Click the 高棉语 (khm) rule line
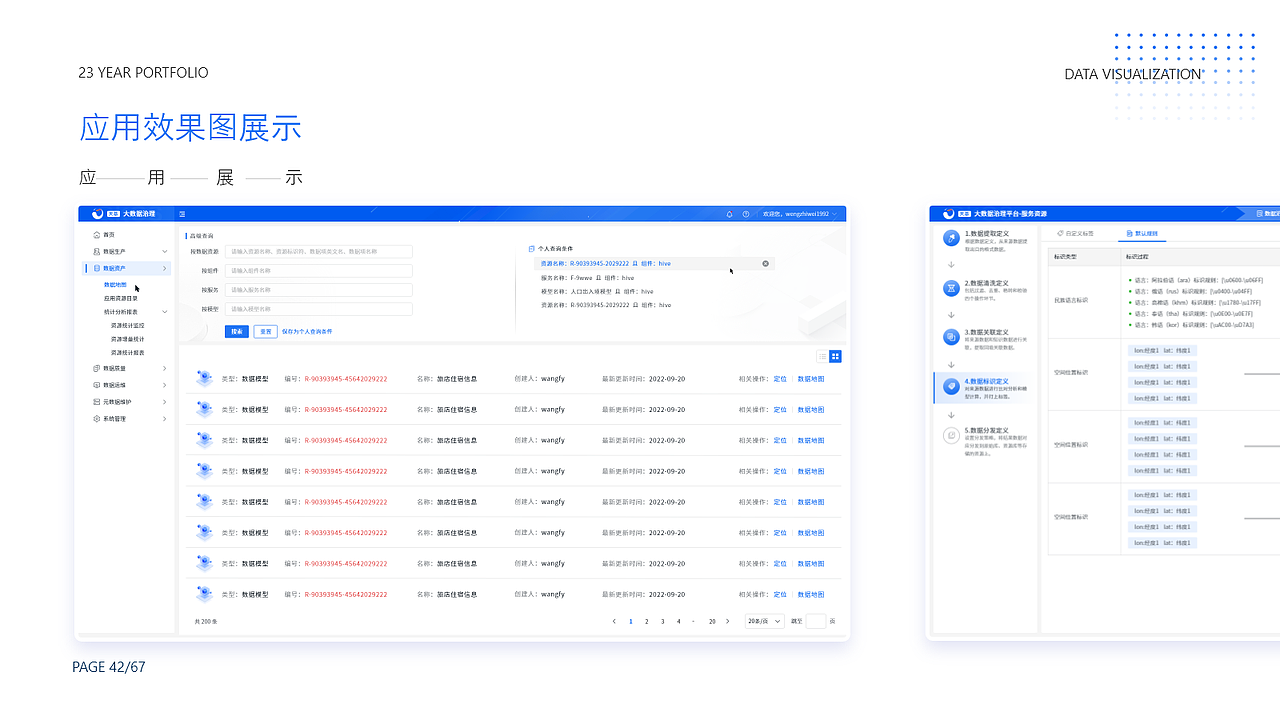The image size is (1280, 720). 1195,302
